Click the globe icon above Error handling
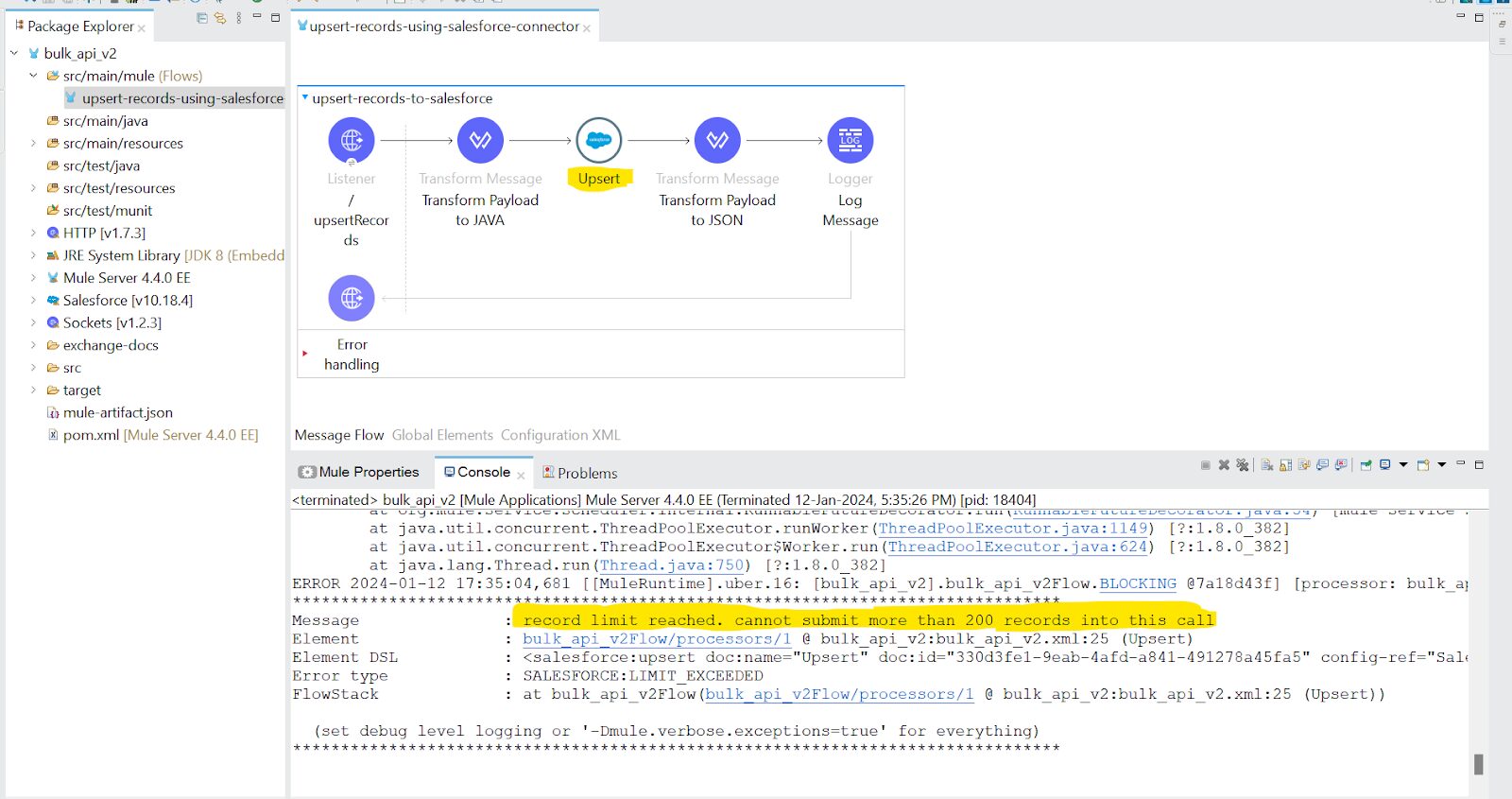1512x799 pixels. click(x=352, y=298)
